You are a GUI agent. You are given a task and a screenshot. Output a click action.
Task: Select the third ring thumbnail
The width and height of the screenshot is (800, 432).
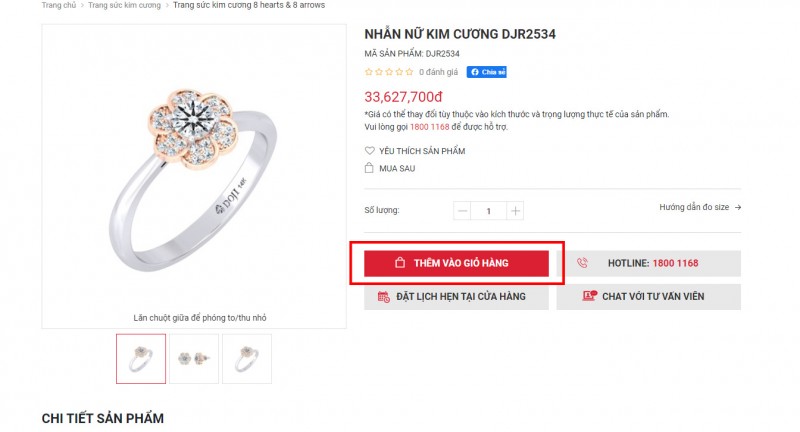246,358
